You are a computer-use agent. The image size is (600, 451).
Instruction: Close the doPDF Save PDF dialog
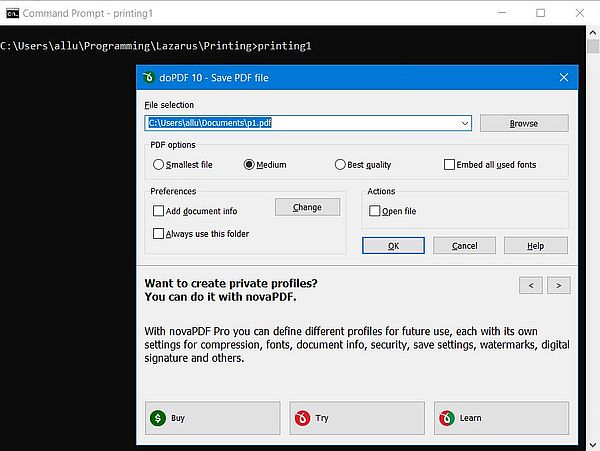click(x=564, y=77)
